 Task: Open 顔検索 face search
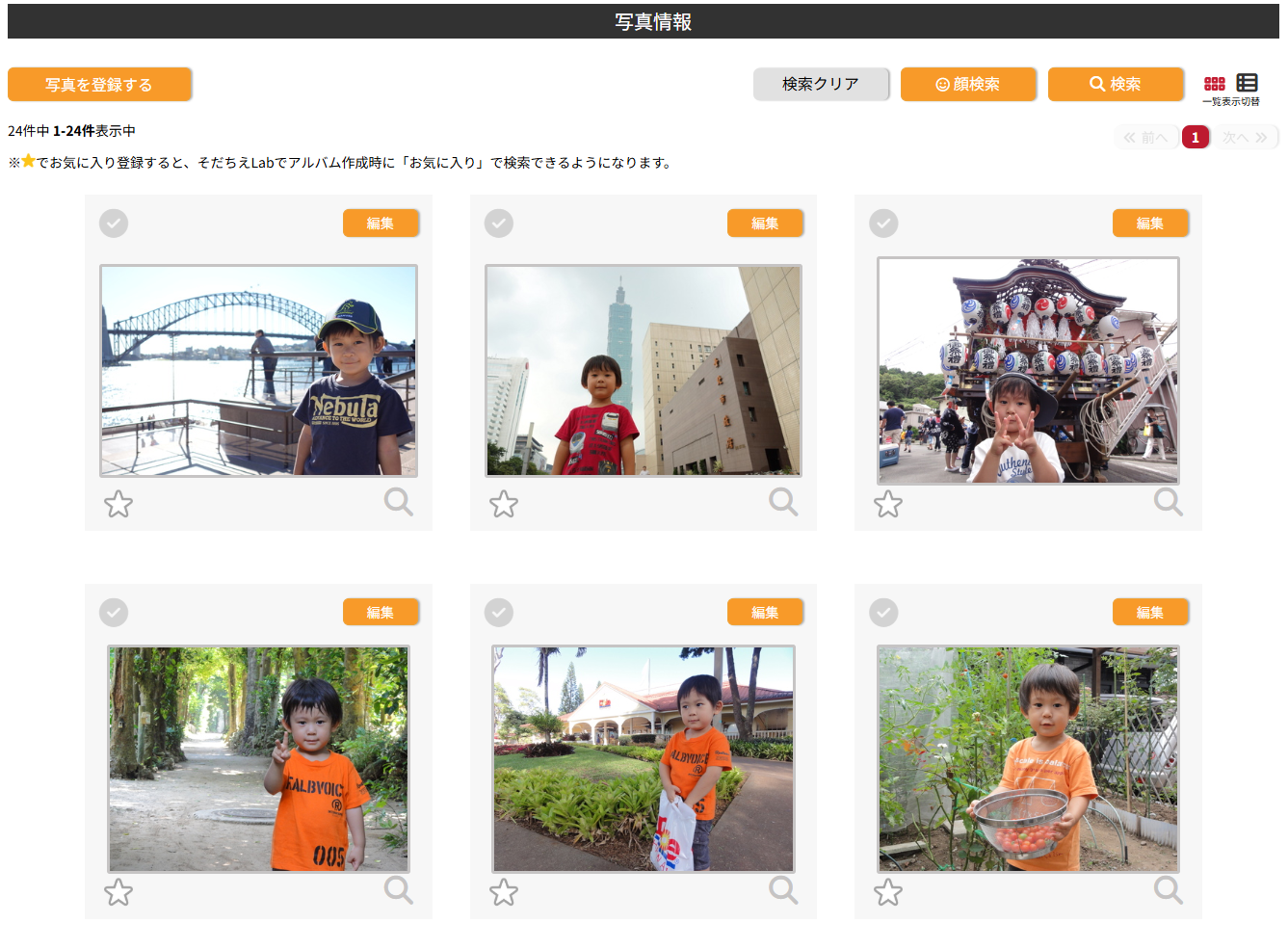click(x=968, y=85)
